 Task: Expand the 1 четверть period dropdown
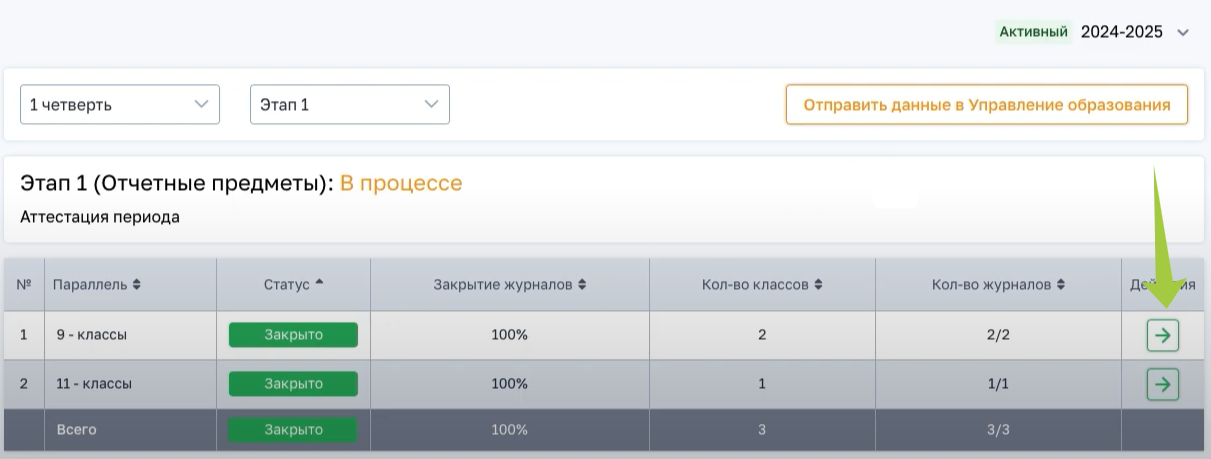click(x=120, y=104)
